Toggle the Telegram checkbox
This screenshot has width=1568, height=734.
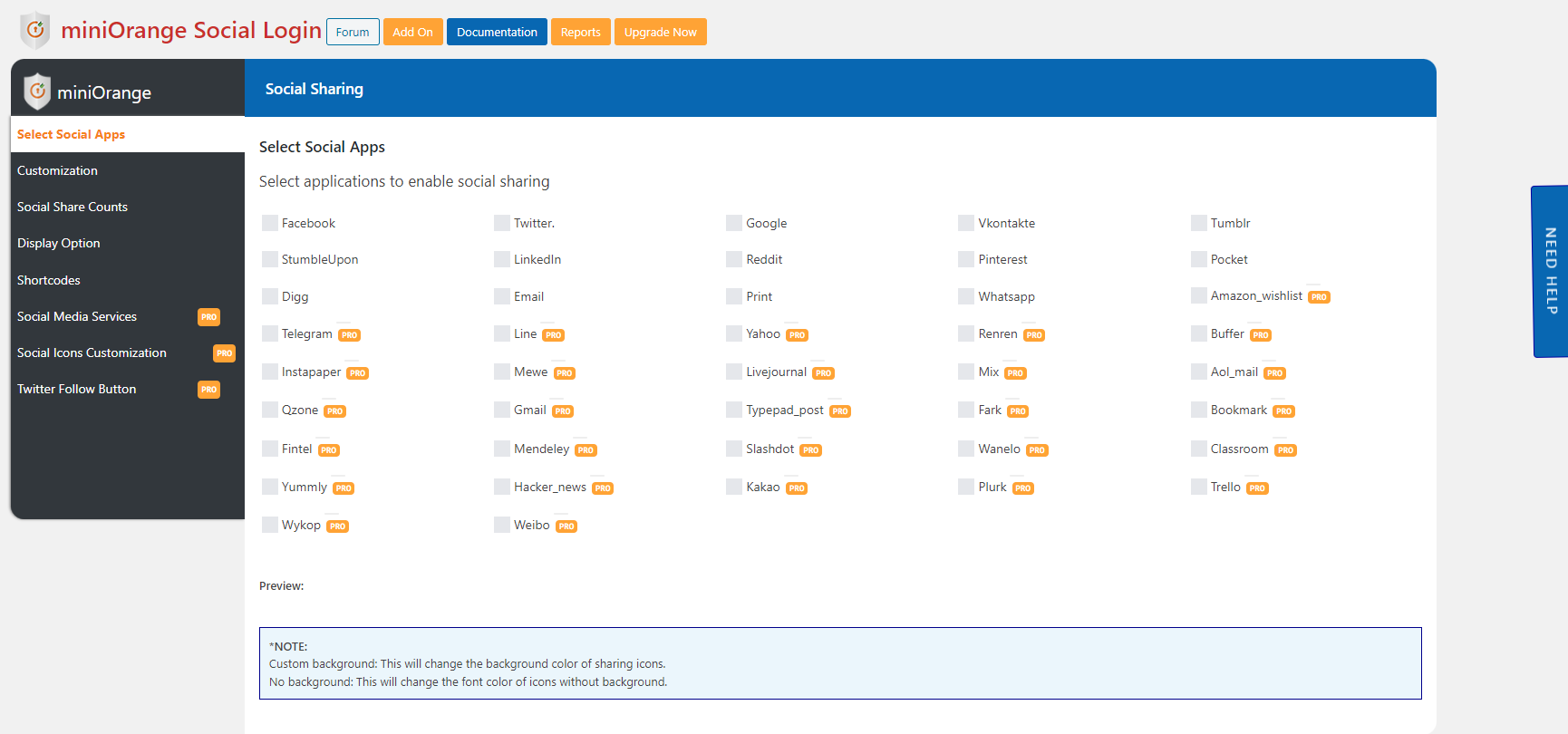point(270,333)
